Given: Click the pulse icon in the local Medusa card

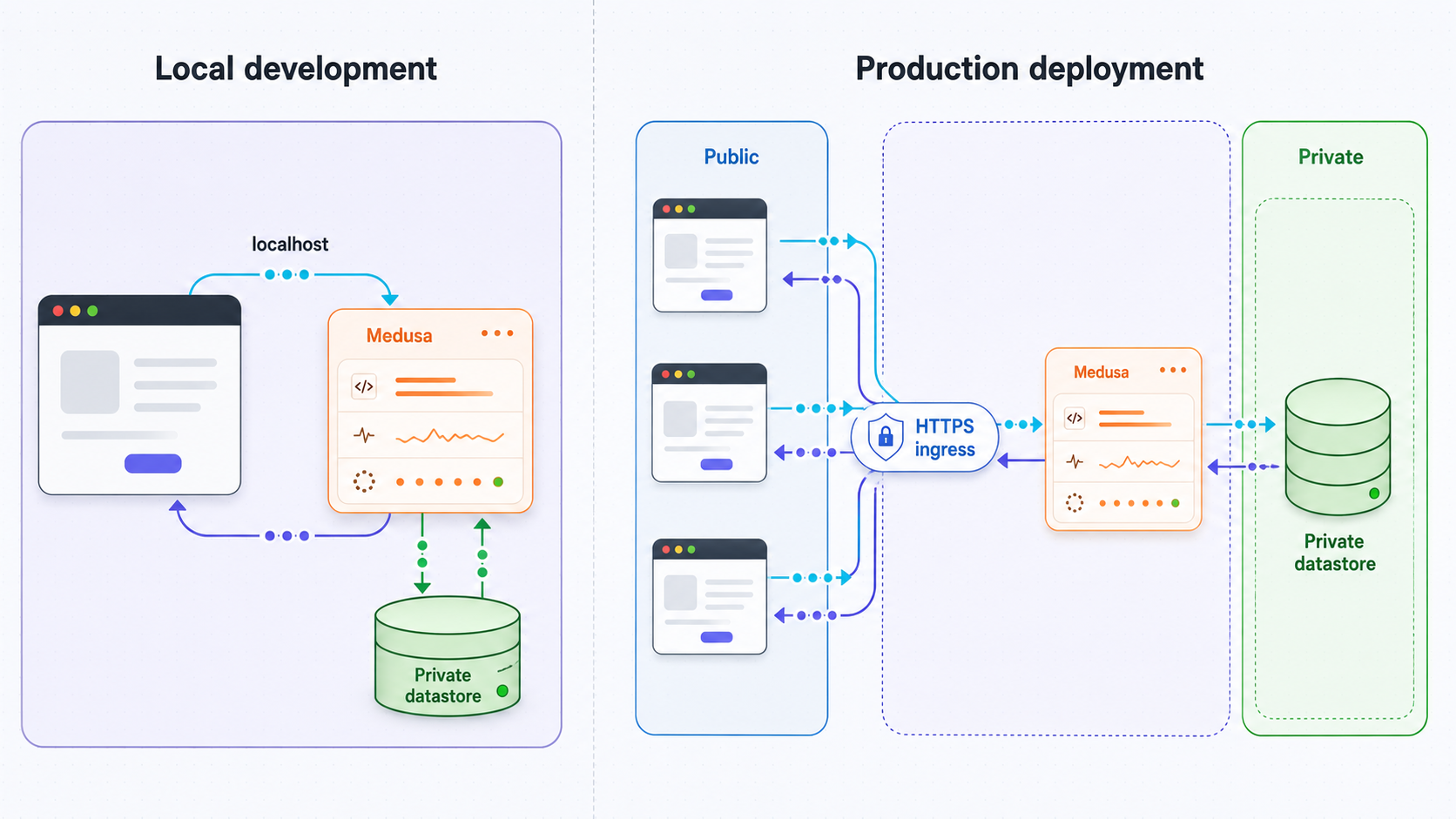Looking at the screenshot, I should pos(364,435).
